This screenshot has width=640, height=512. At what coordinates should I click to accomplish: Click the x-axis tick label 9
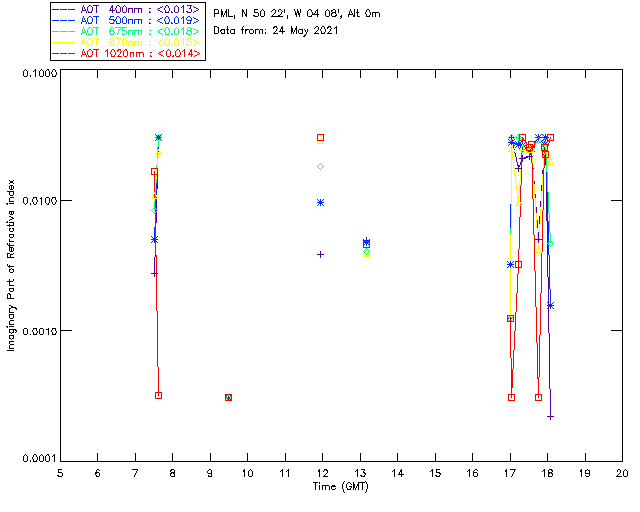point(210,473)
